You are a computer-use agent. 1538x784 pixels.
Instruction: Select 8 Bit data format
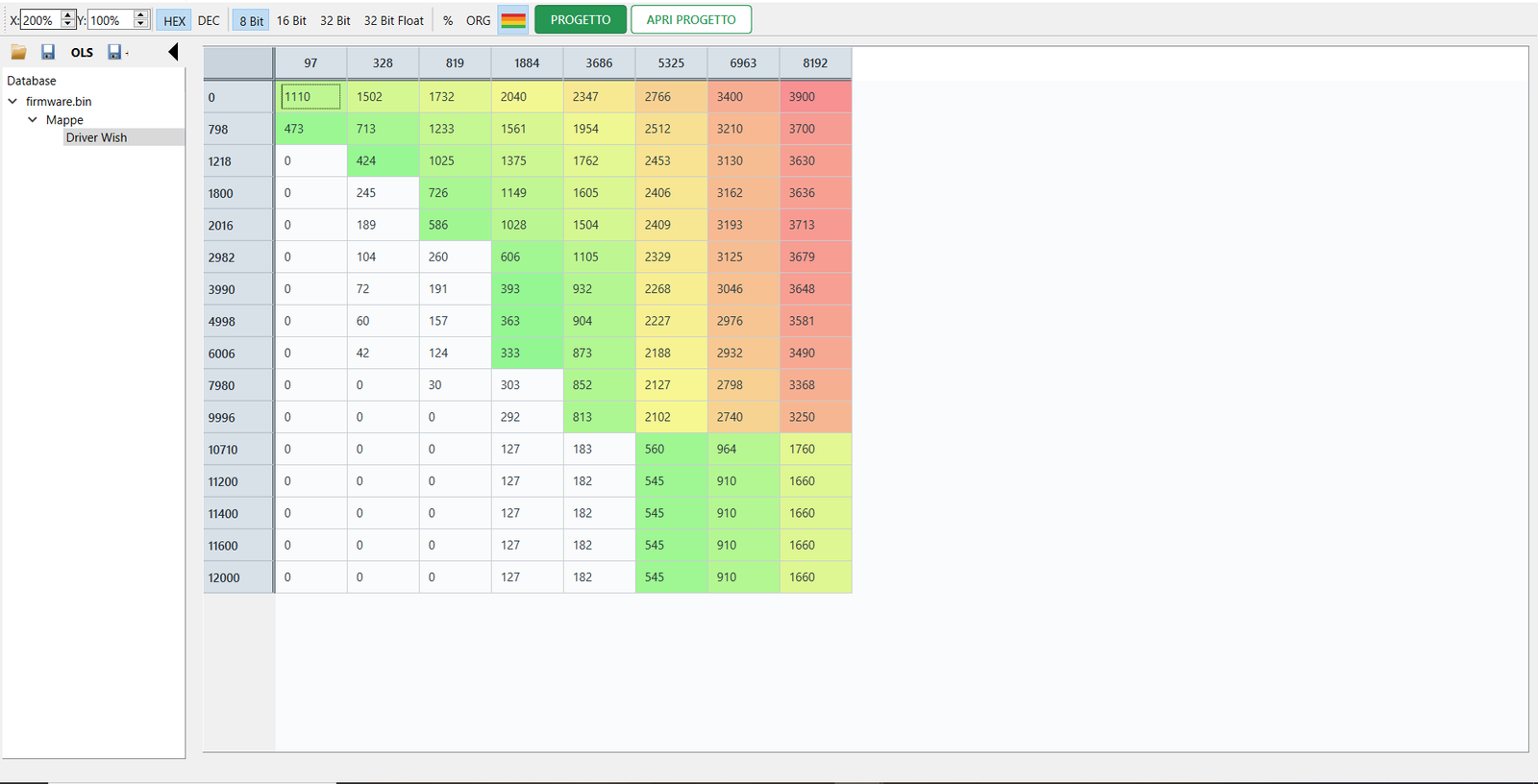point(251,20)
